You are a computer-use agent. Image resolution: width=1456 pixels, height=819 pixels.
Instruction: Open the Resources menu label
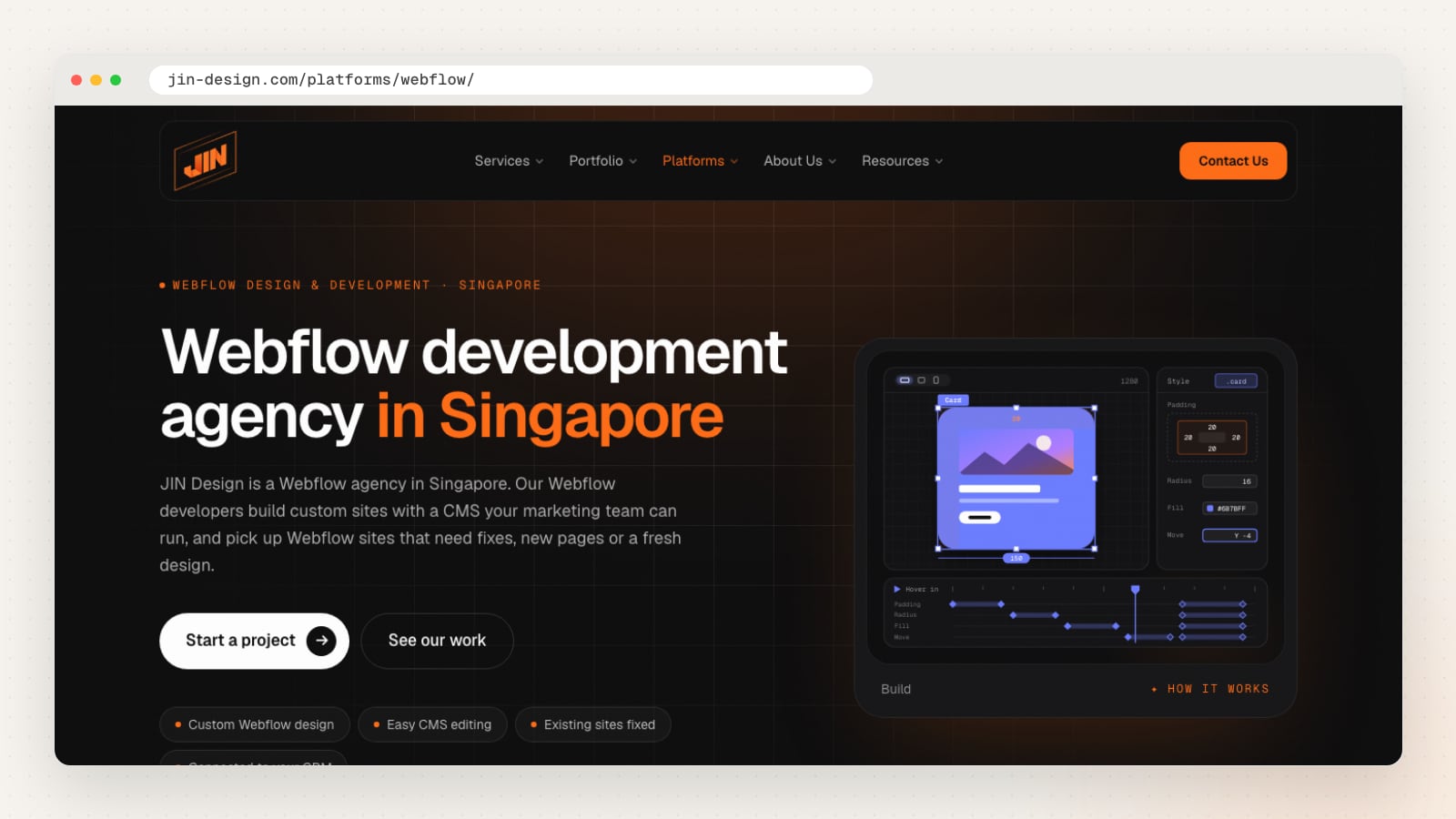[x=895, y=161]
